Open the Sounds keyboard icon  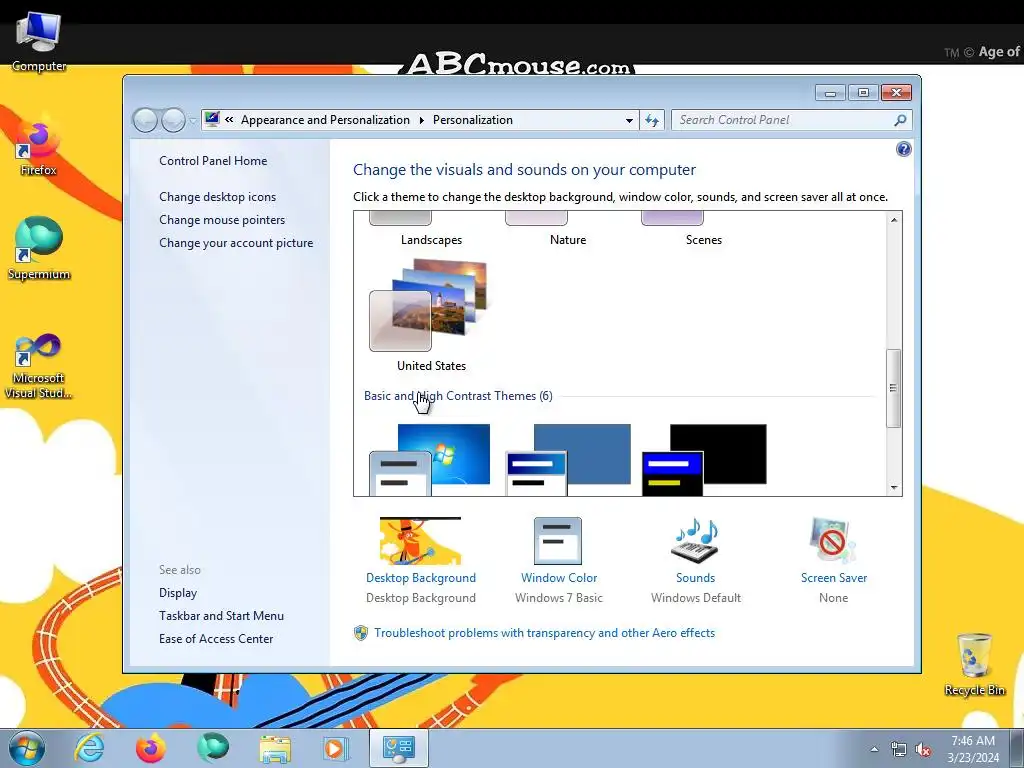[x=695, y=541]
